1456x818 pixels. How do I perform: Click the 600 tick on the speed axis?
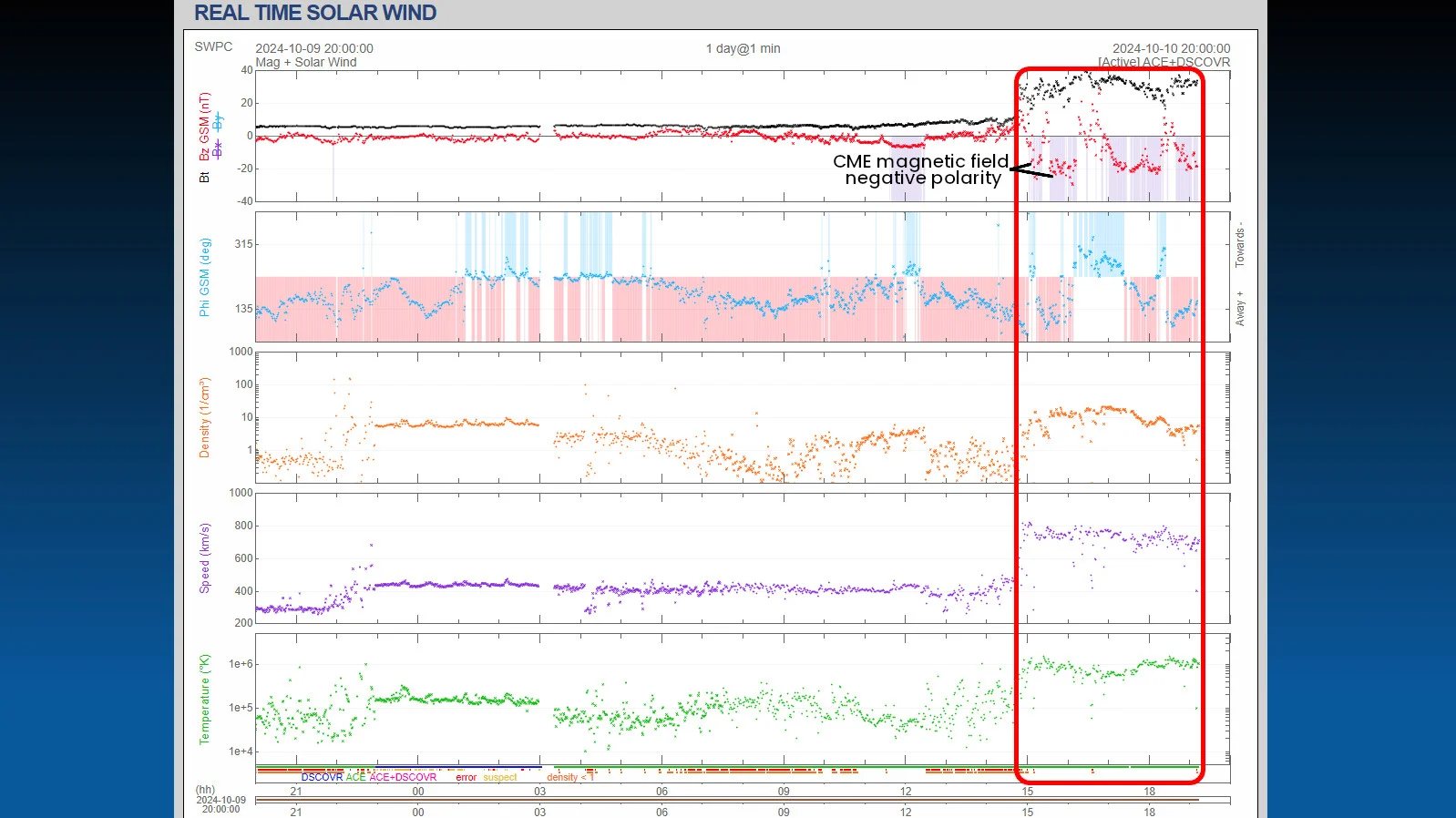click(243, 558)
